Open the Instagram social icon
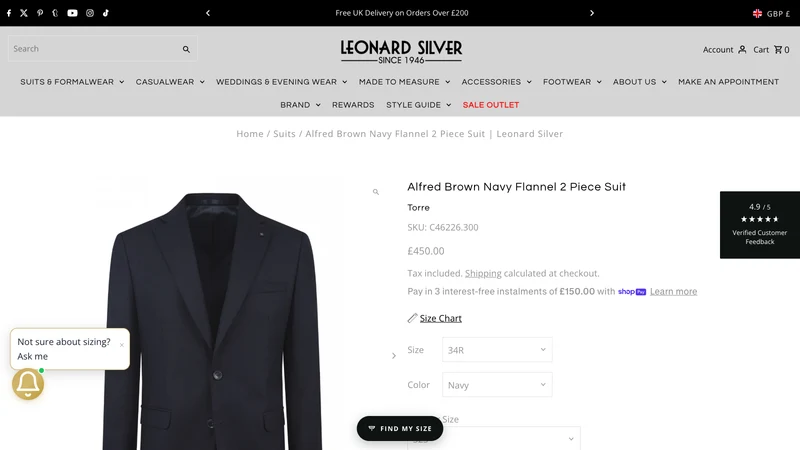 pyautogui.click(x=90, y=13)
